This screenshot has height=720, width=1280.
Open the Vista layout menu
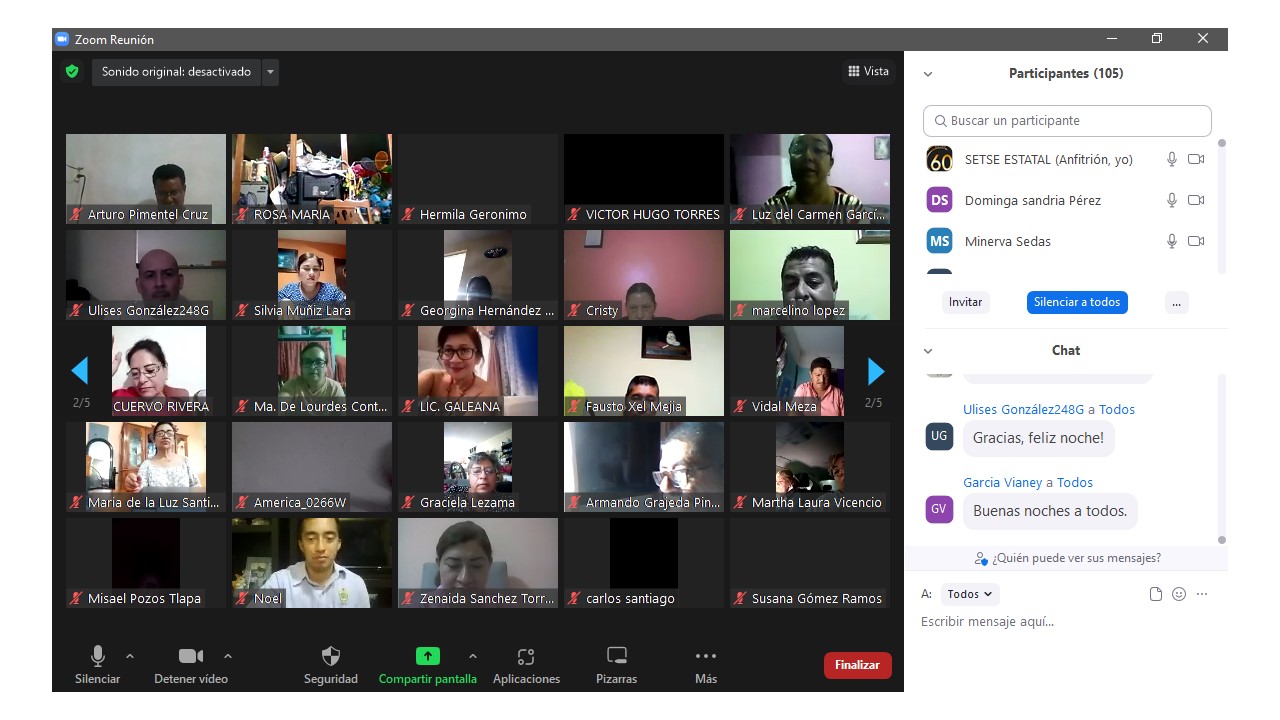click(x=868, y=71)
